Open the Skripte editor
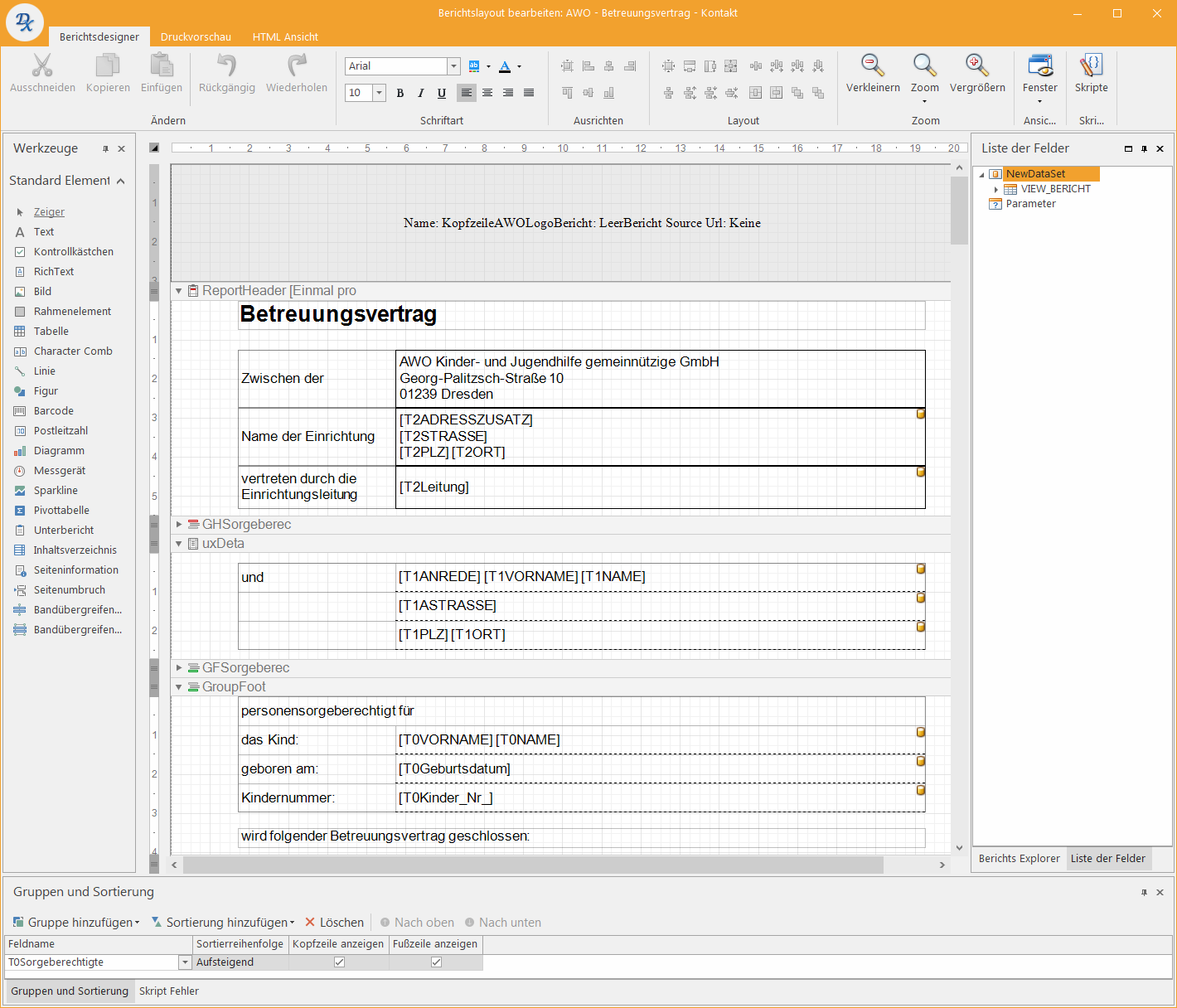 [x=1092, y=73]
